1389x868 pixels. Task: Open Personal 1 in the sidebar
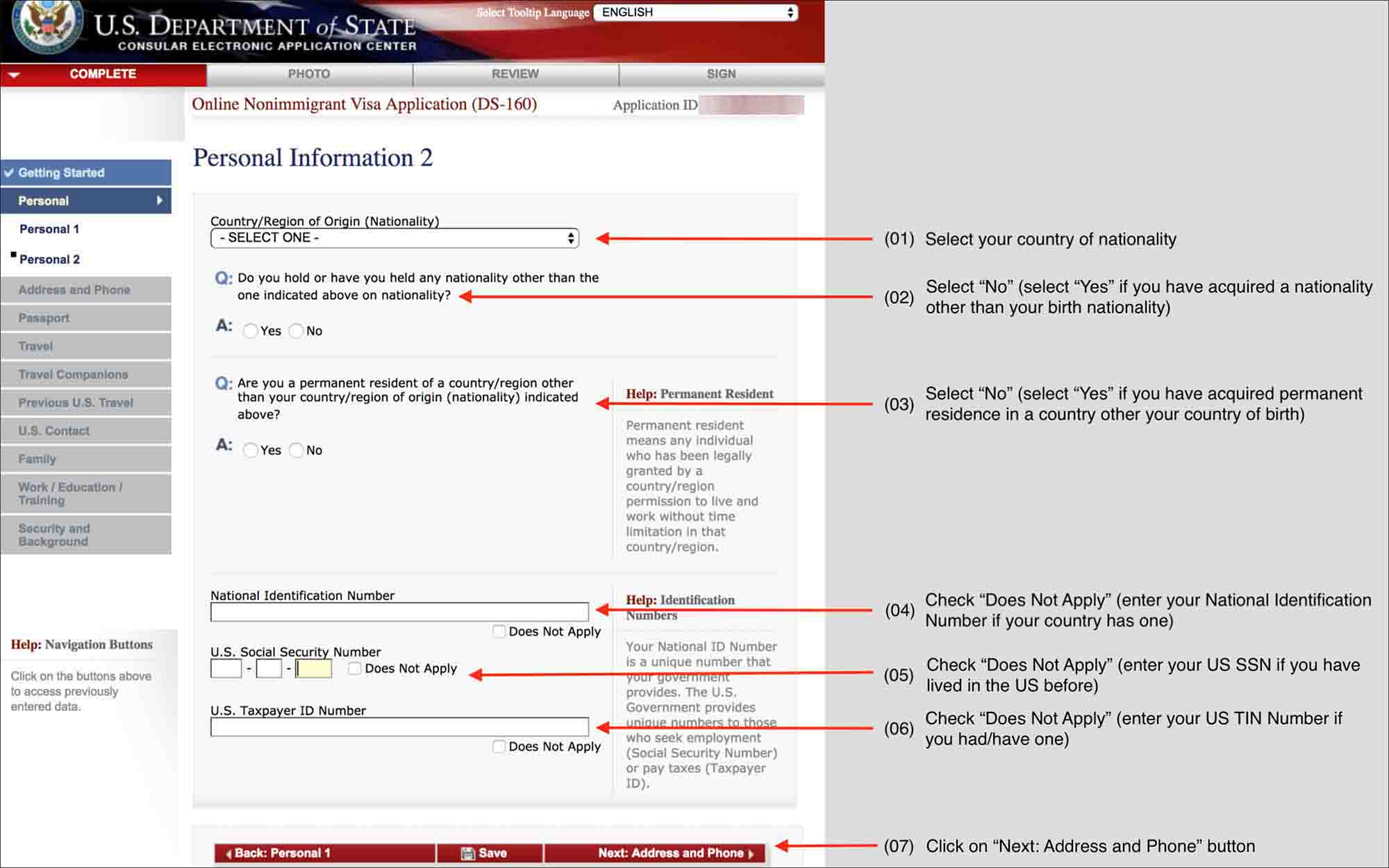pyautogui.click(x=49, y=229)
